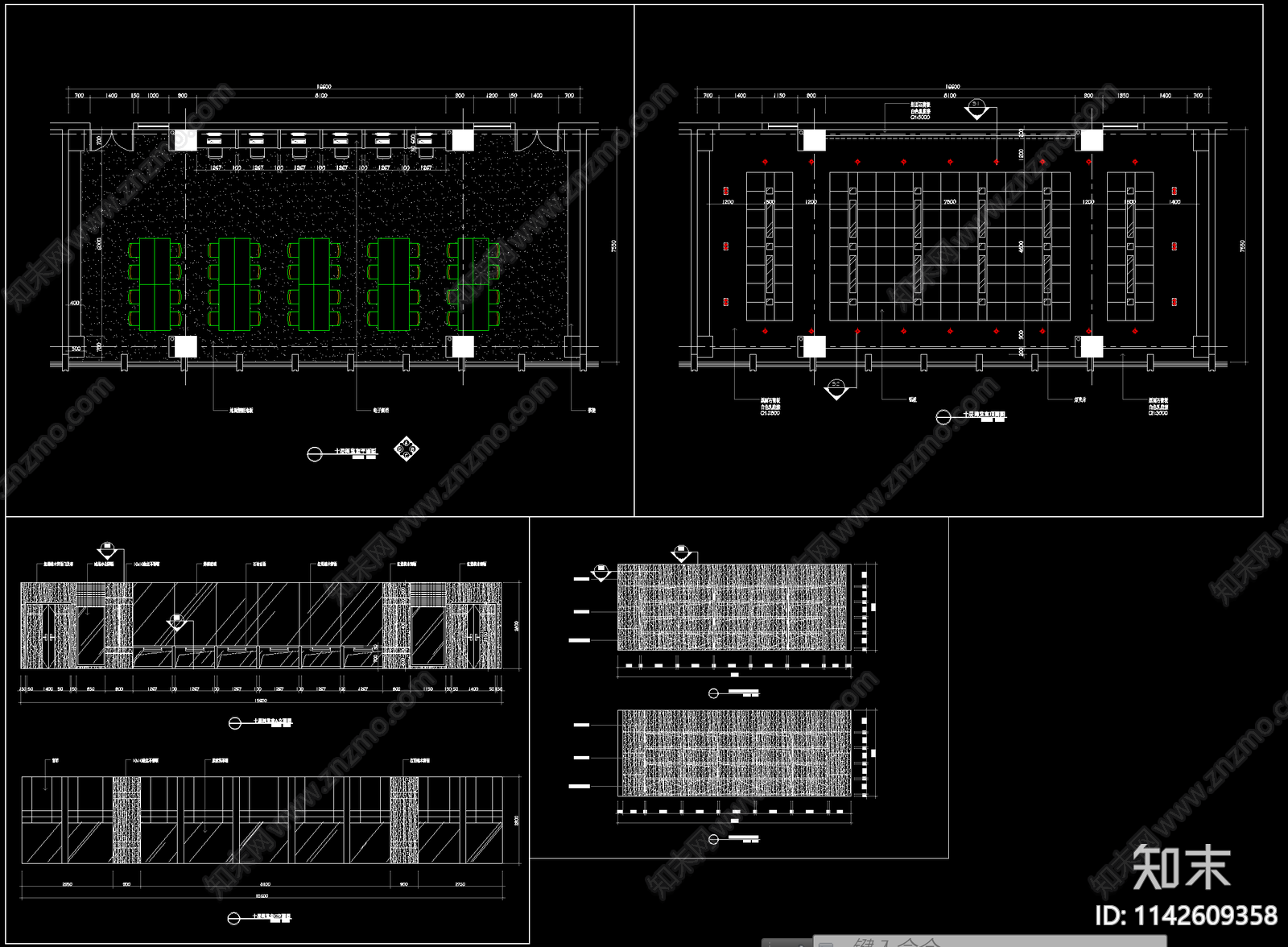
Task: Click the section marker above the upper-left glass elevation
Action: 107,550
